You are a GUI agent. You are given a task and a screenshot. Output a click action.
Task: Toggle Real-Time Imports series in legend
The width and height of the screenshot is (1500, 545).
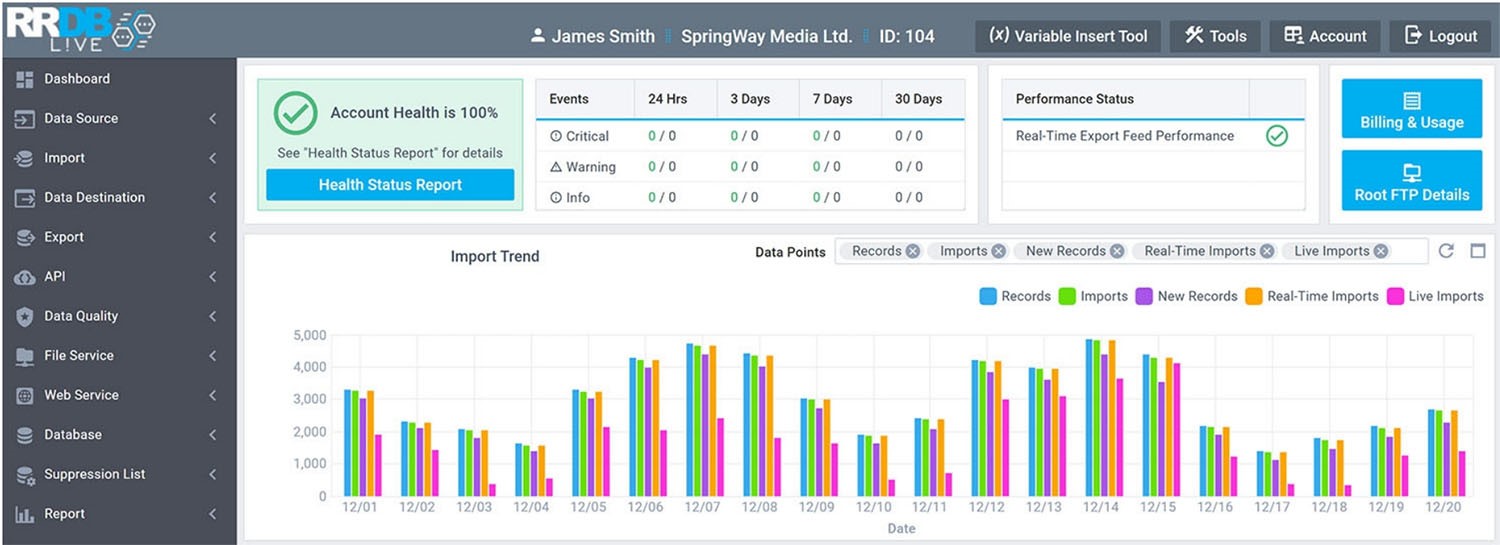coord(1312,296)
